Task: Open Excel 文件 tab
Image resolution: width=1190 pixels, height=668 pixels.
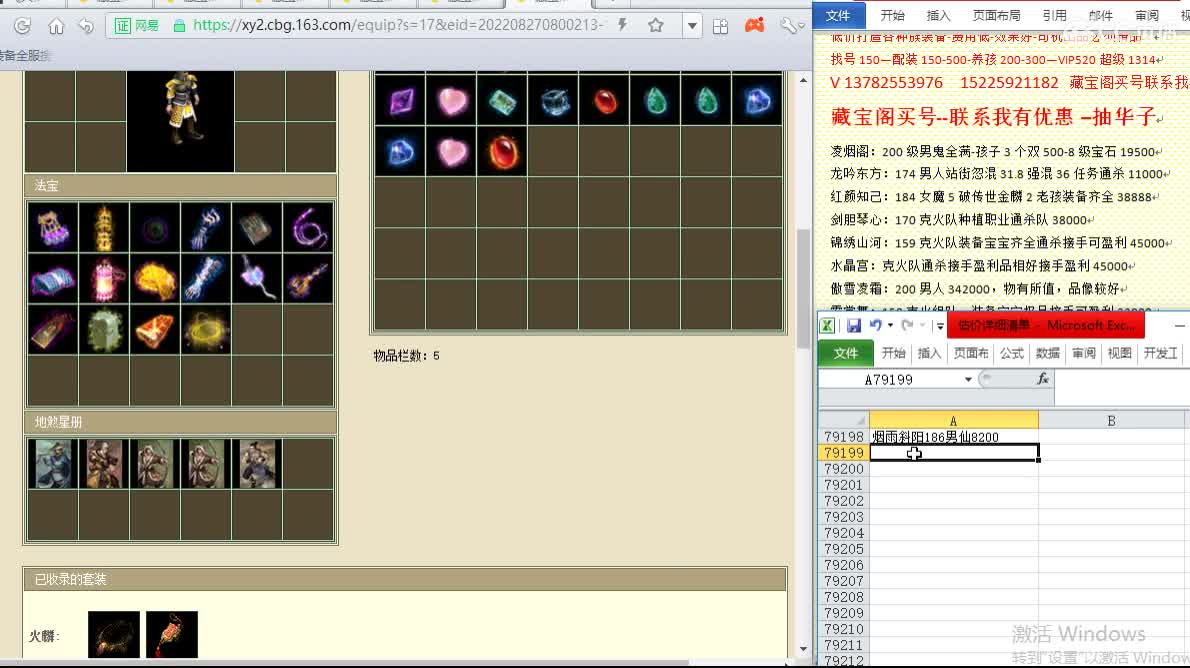Action: [845, 353]
